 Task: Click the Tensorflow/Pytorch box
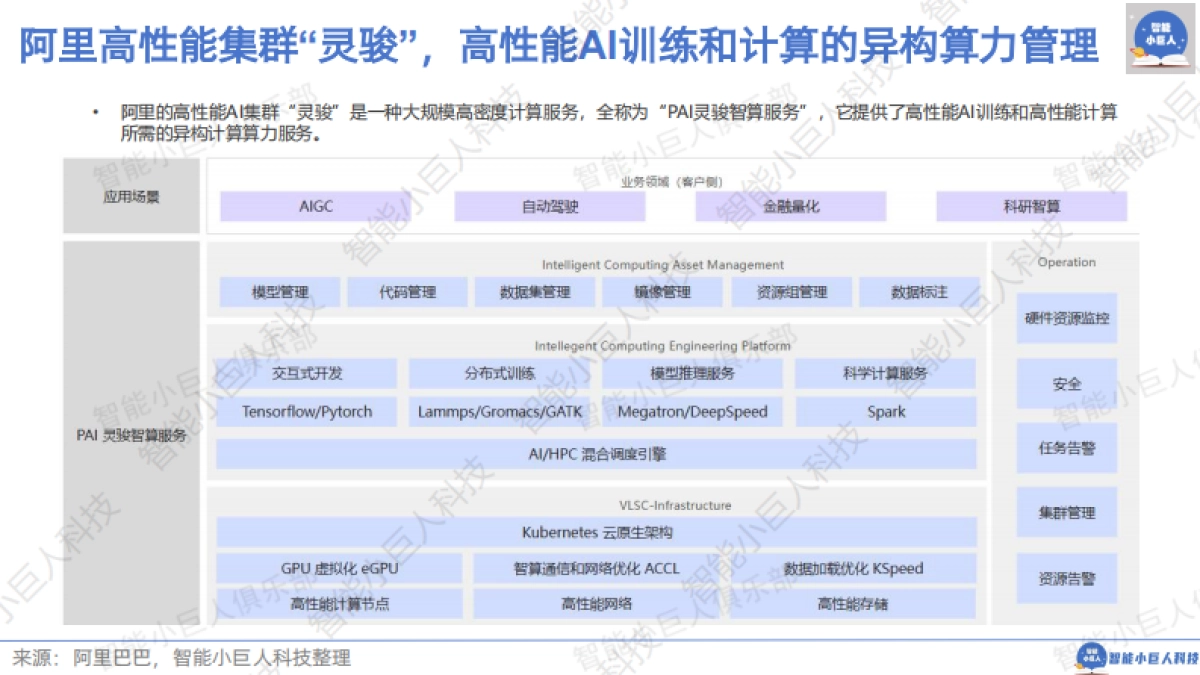(306, 411)
